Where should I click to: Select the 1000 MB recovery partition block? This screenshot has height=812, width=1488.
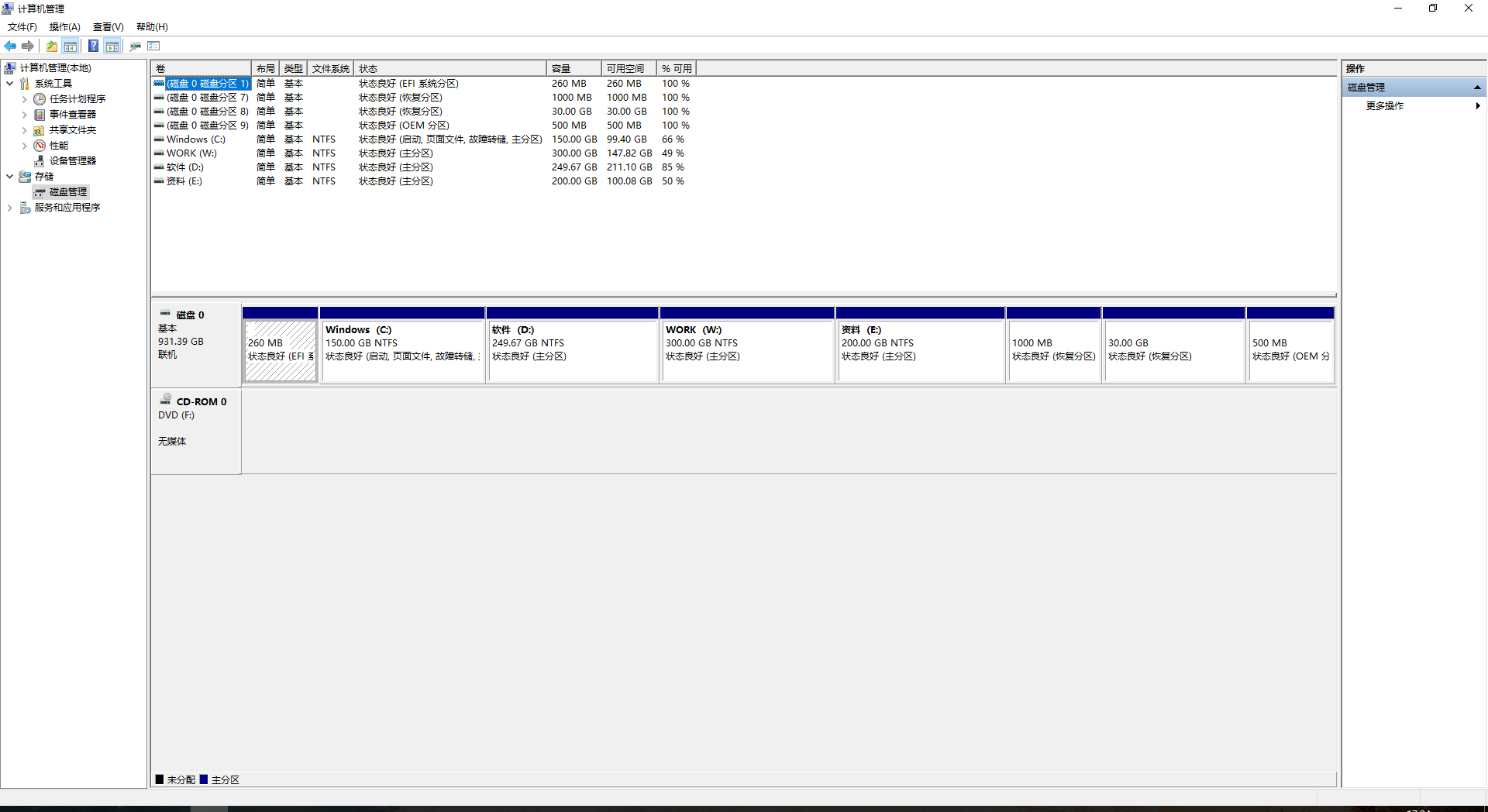click(x=1054, y=345)
